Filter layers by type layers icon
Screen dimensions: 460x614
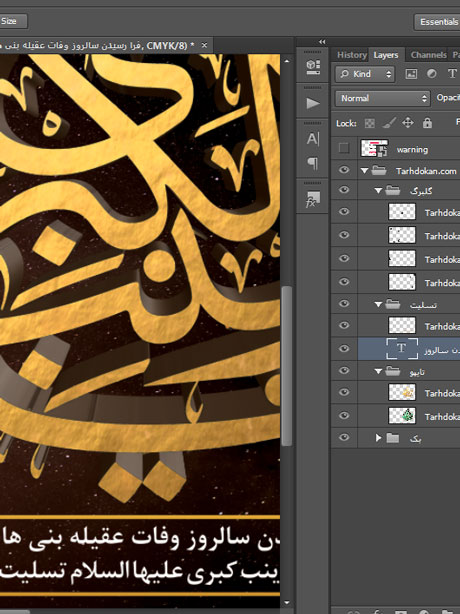(x=452, y=74)
